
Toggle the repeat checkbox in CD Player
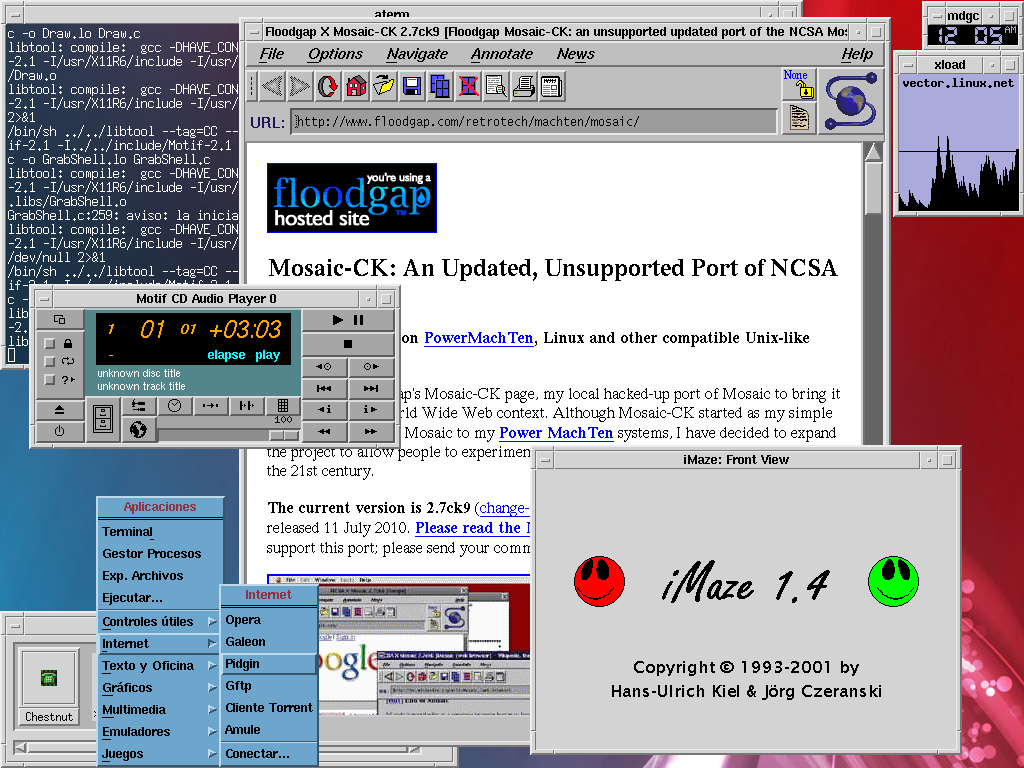[50, 361]
